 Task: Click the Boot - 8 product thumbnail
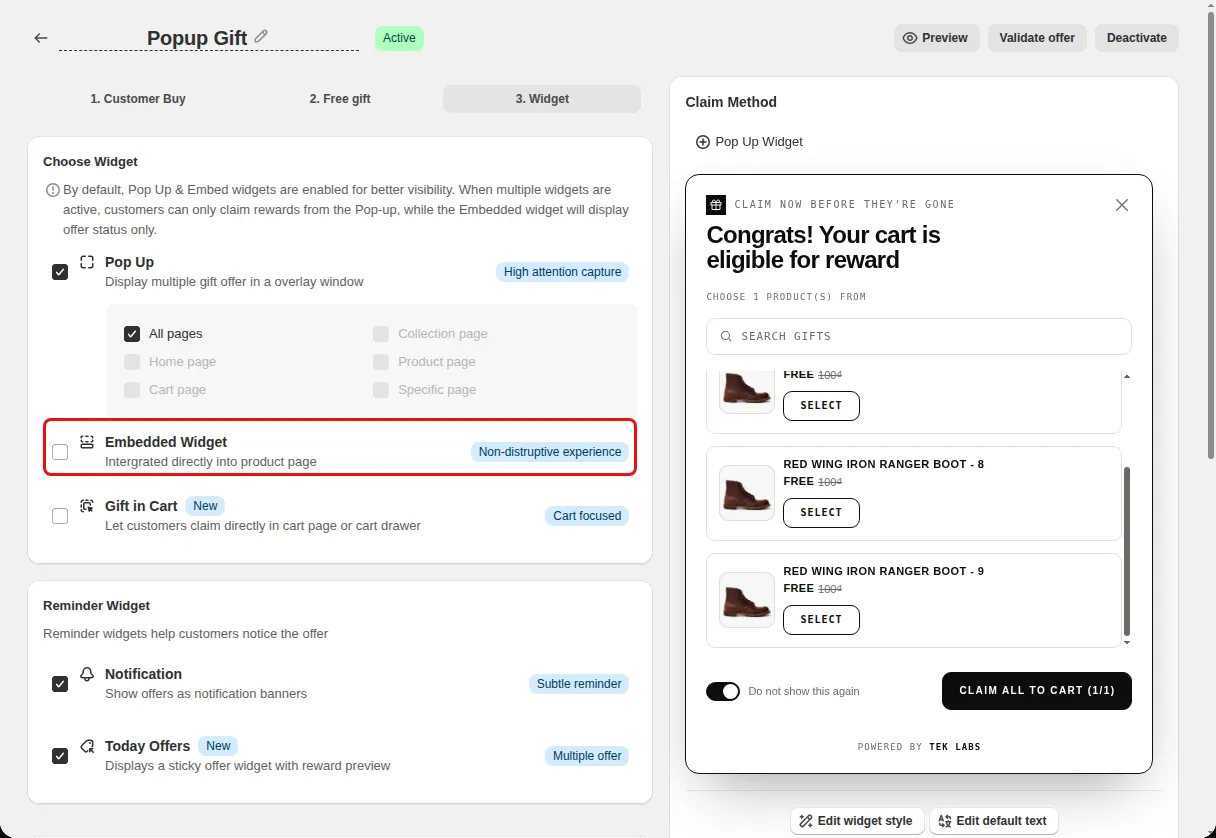pos(747,493)
